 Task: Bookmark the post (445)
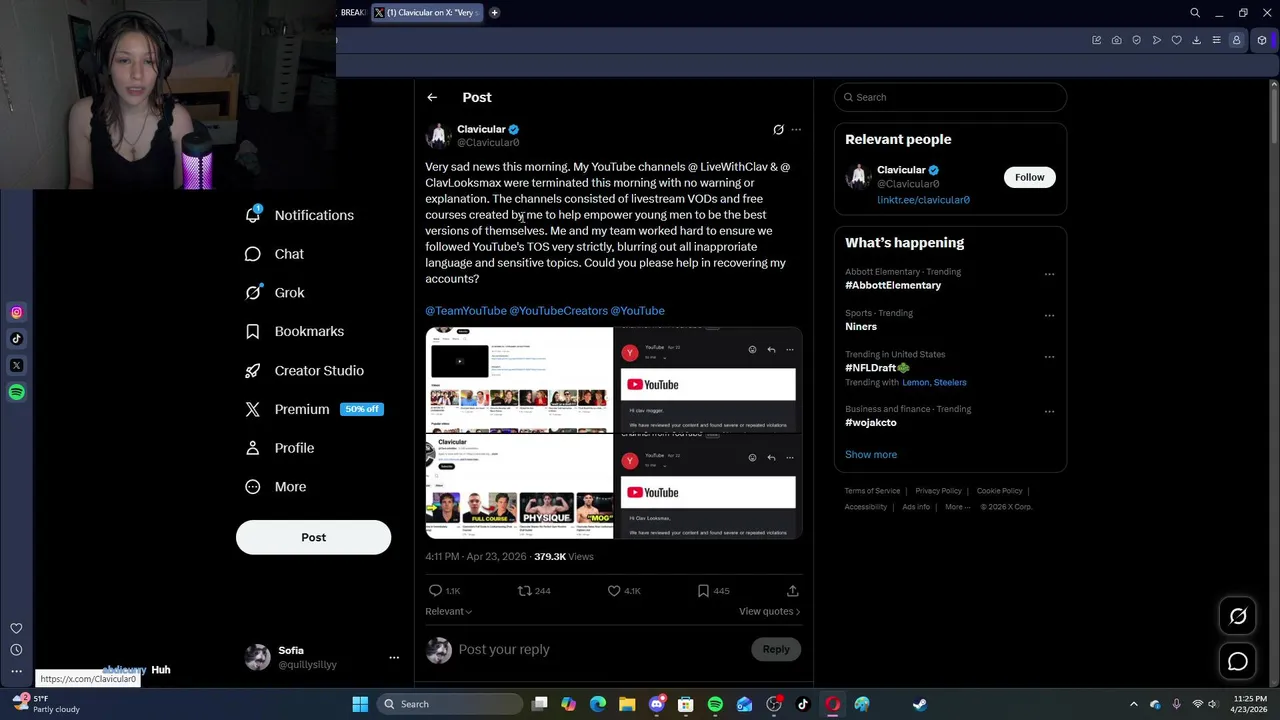[x=712, y=591]
